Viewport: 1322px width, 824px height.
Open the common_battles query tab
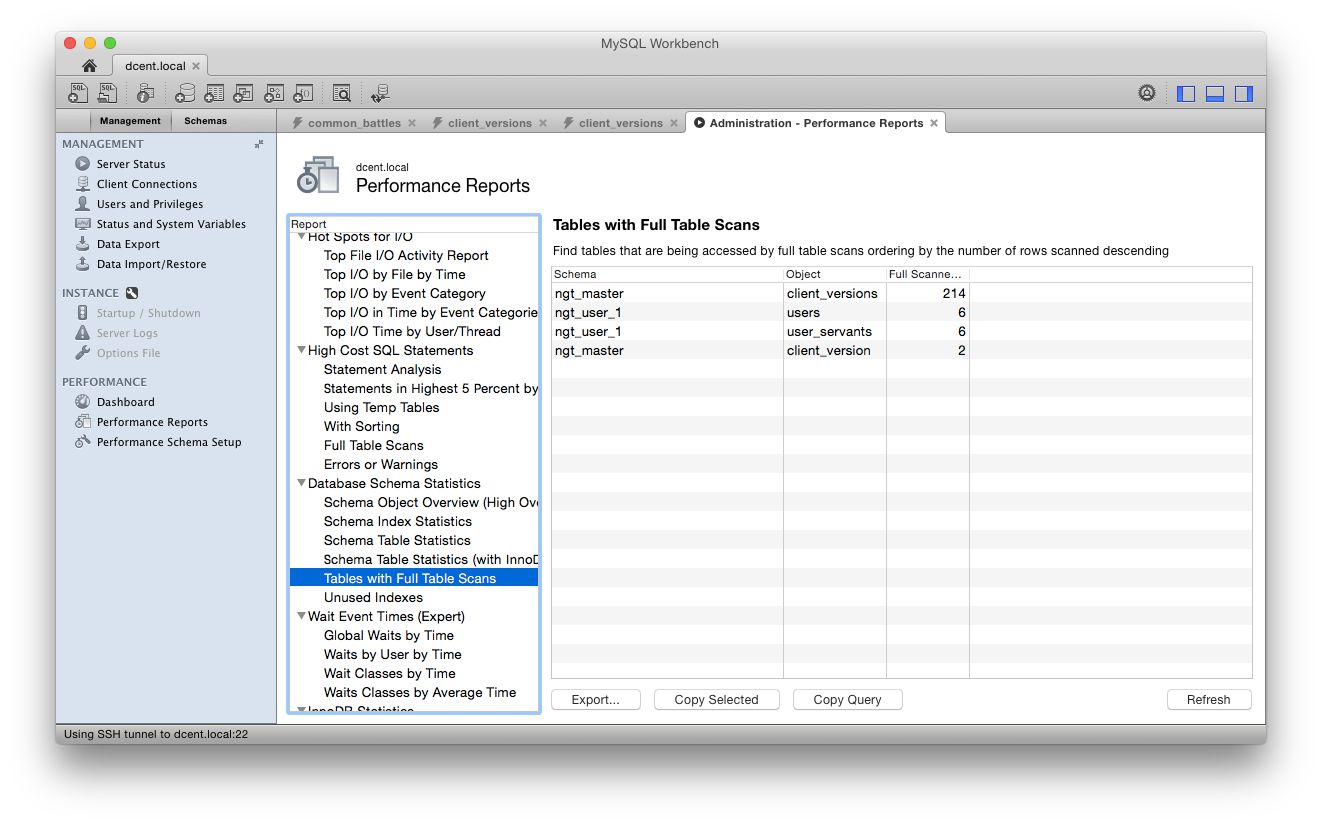pyautogui.click(x=354, y=123)
